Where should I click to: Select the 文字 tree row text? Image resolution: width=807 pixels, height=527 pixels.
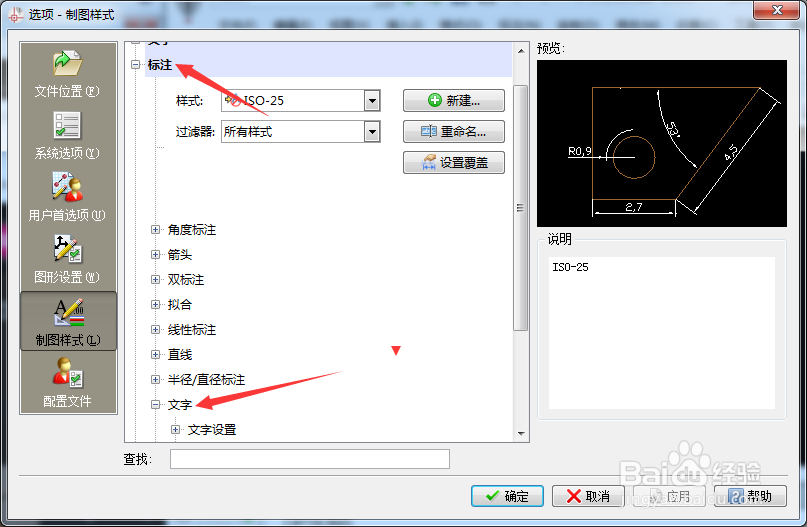[x=180, y=405]
